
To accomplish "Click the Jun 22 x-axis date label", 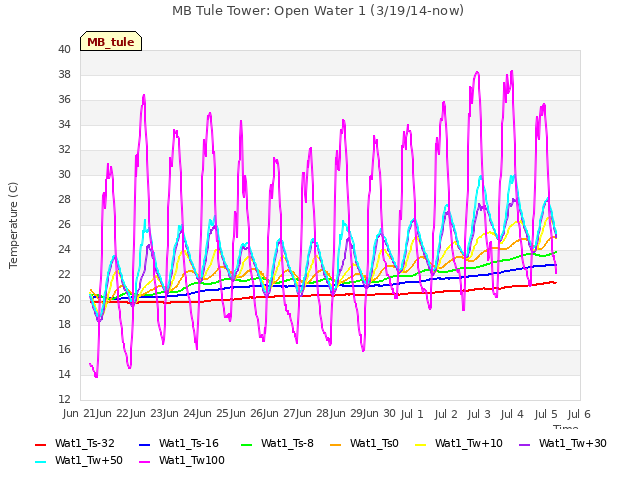I will (x=112, y=414).
